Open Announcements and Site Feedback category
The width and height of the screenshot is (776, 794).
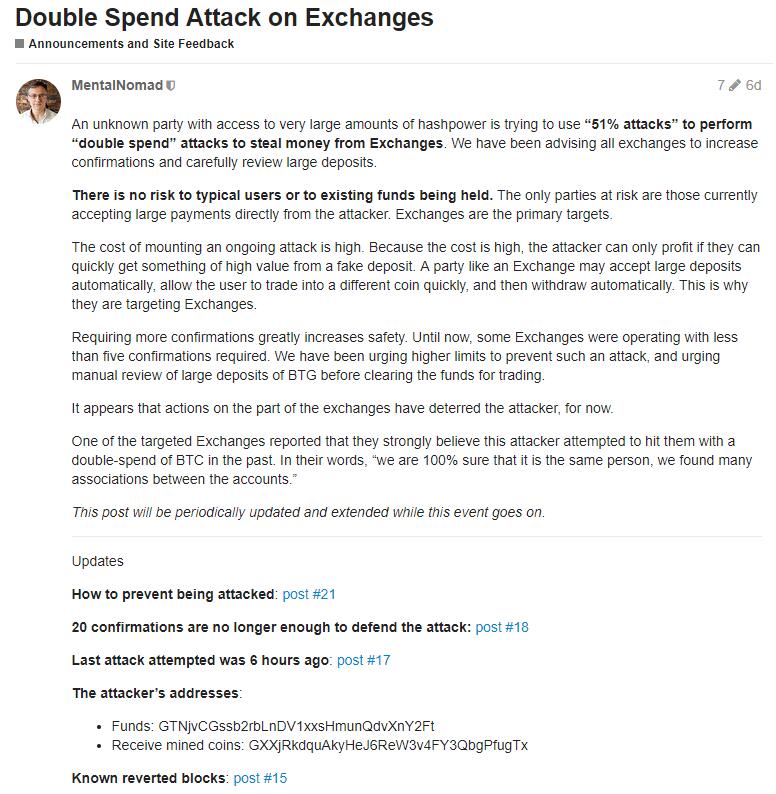pyautogui.click(x=131, y=44)
